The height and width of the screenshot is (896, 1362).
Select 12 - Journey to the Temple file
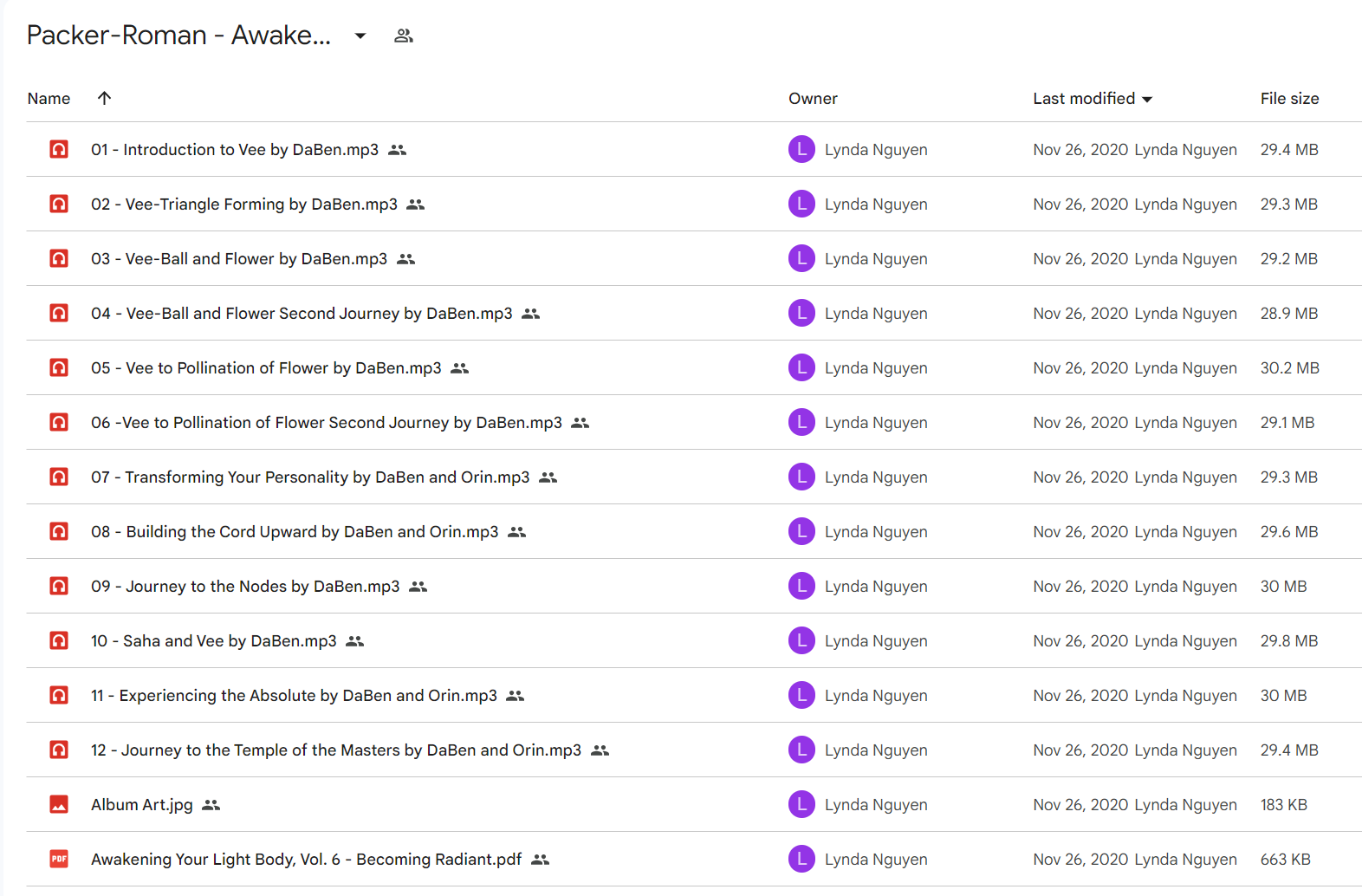pos(336,750)
